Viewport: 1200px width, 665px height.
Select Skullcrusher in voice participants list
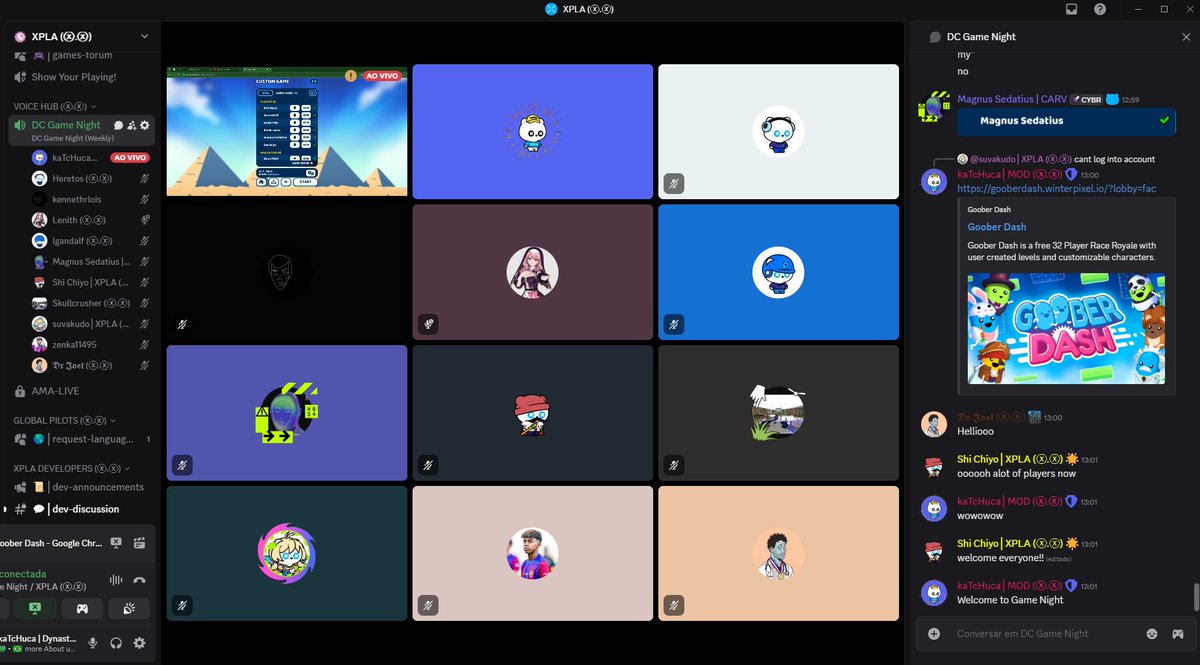point(91,303)
